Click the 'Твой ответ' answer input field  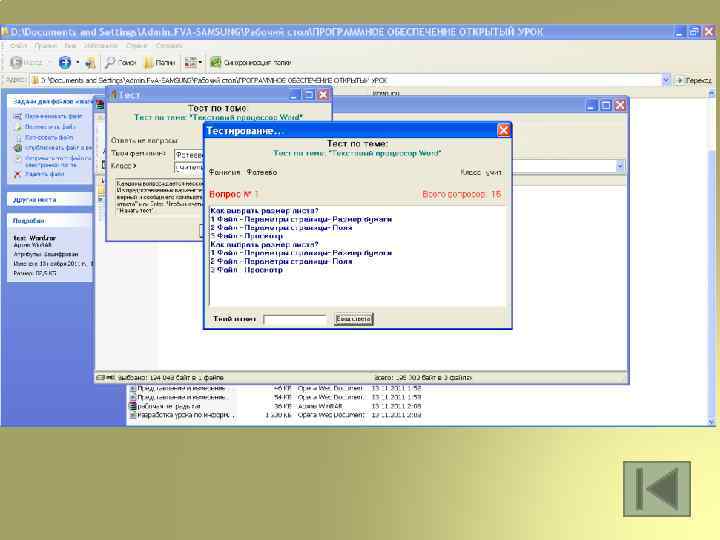click(295, 319)
